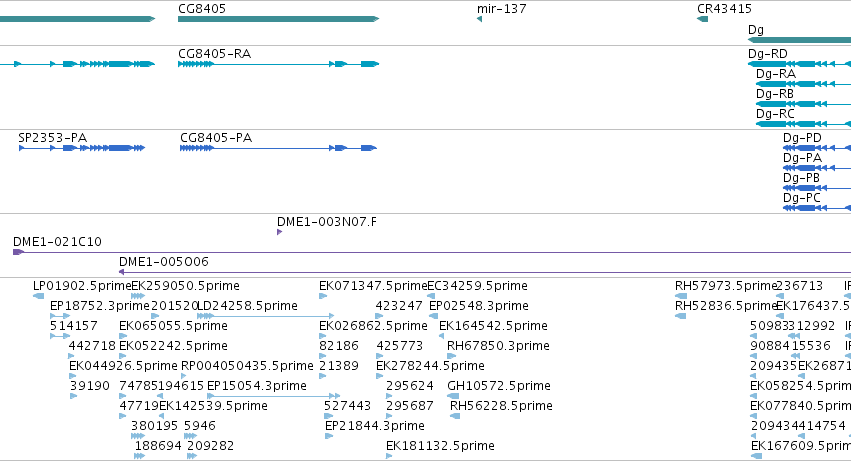
Task: Select the DME1-003N07.F purple arrow glyph
Action: pos(280,232)
